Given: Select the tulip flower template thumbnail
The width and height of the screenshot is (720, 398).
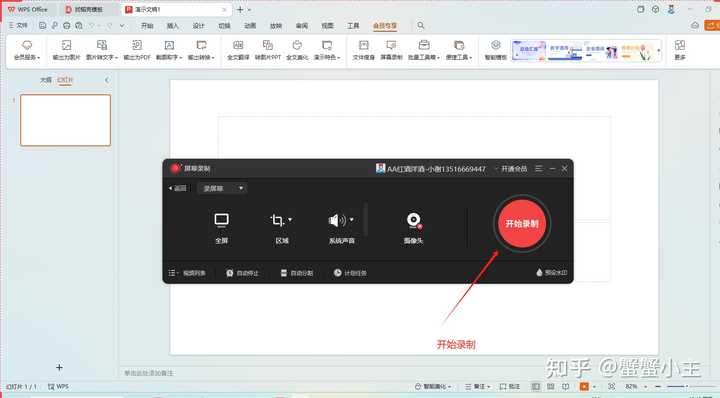Looking at the screenshot, I should pyautogui.click(x=638, y=50).
